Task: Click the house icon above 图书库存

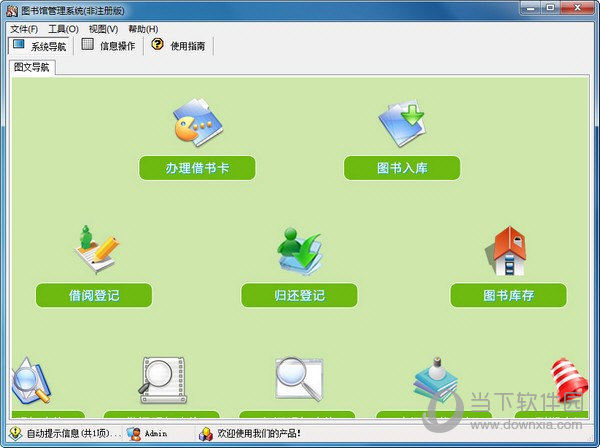Action: [x=506, y=250]
